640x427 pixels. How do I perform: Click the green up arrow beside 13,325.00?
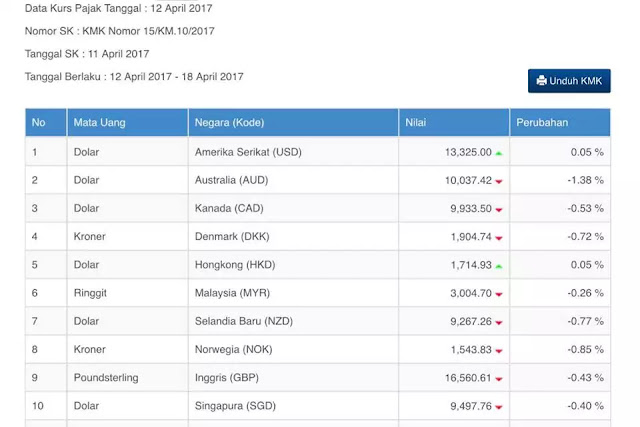499,153
